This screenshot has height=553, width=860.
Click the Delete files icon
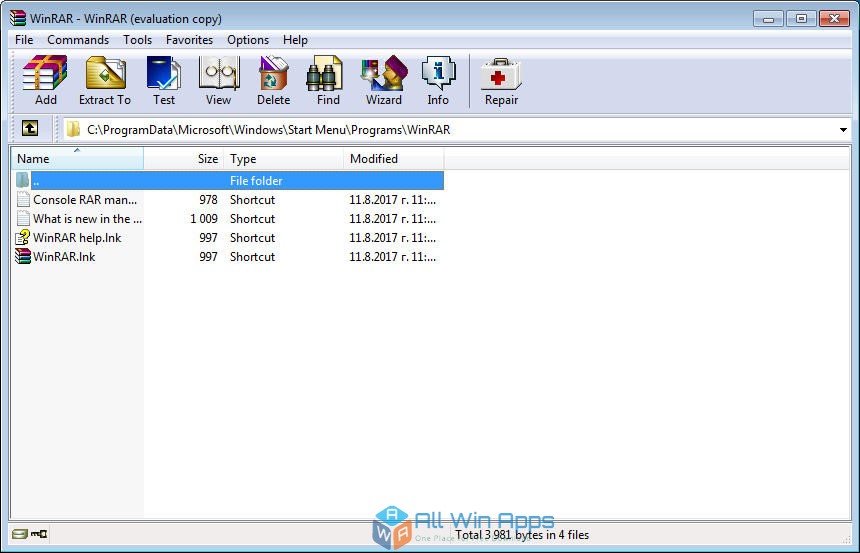point(273,73)
